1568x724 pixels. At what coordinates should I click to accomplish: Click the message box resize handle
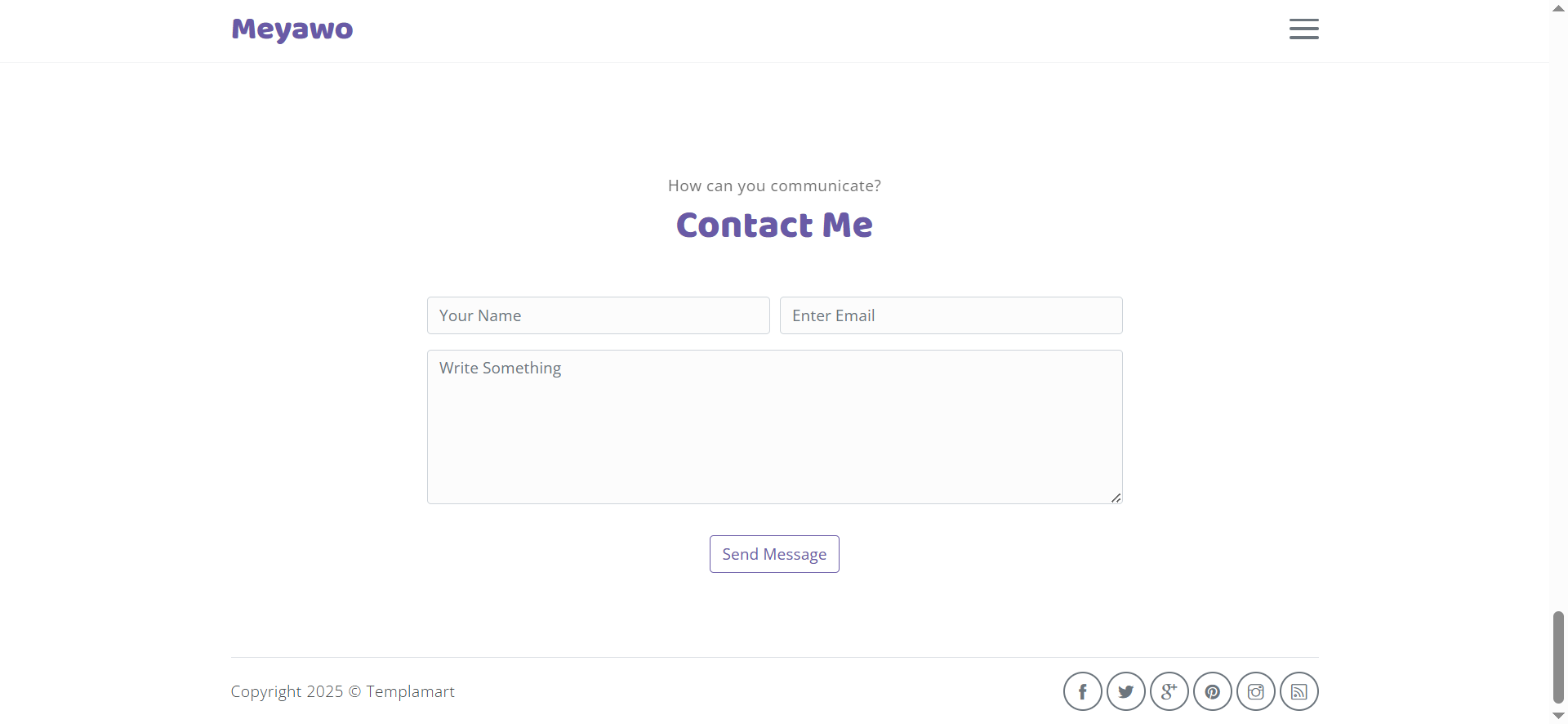(x=1116, y=498)
